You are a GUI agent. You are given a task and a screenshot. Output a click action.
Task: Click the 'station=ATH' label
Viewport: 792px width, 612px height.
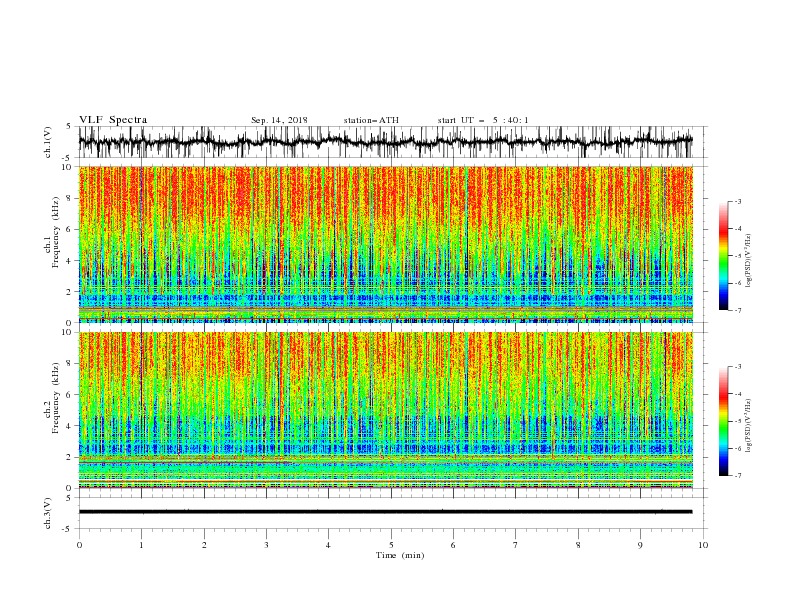tap(371, 120)
